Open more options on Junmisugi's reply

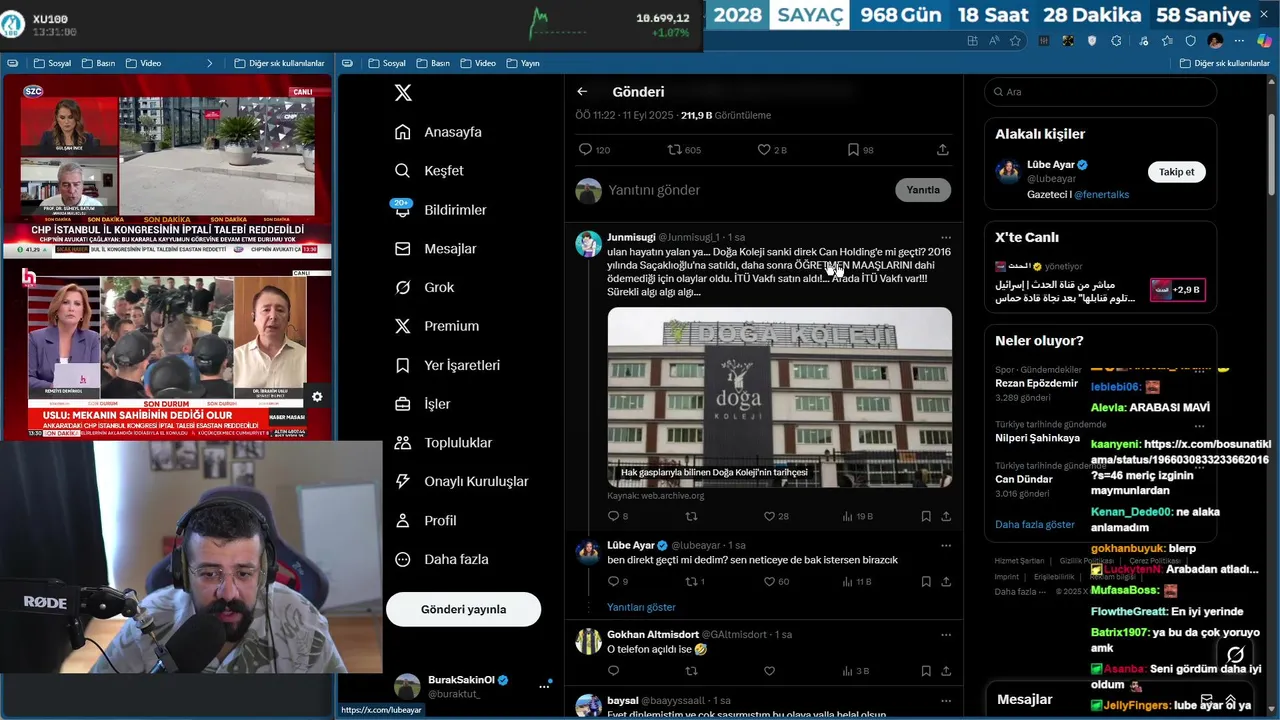(x=945, y=237)
